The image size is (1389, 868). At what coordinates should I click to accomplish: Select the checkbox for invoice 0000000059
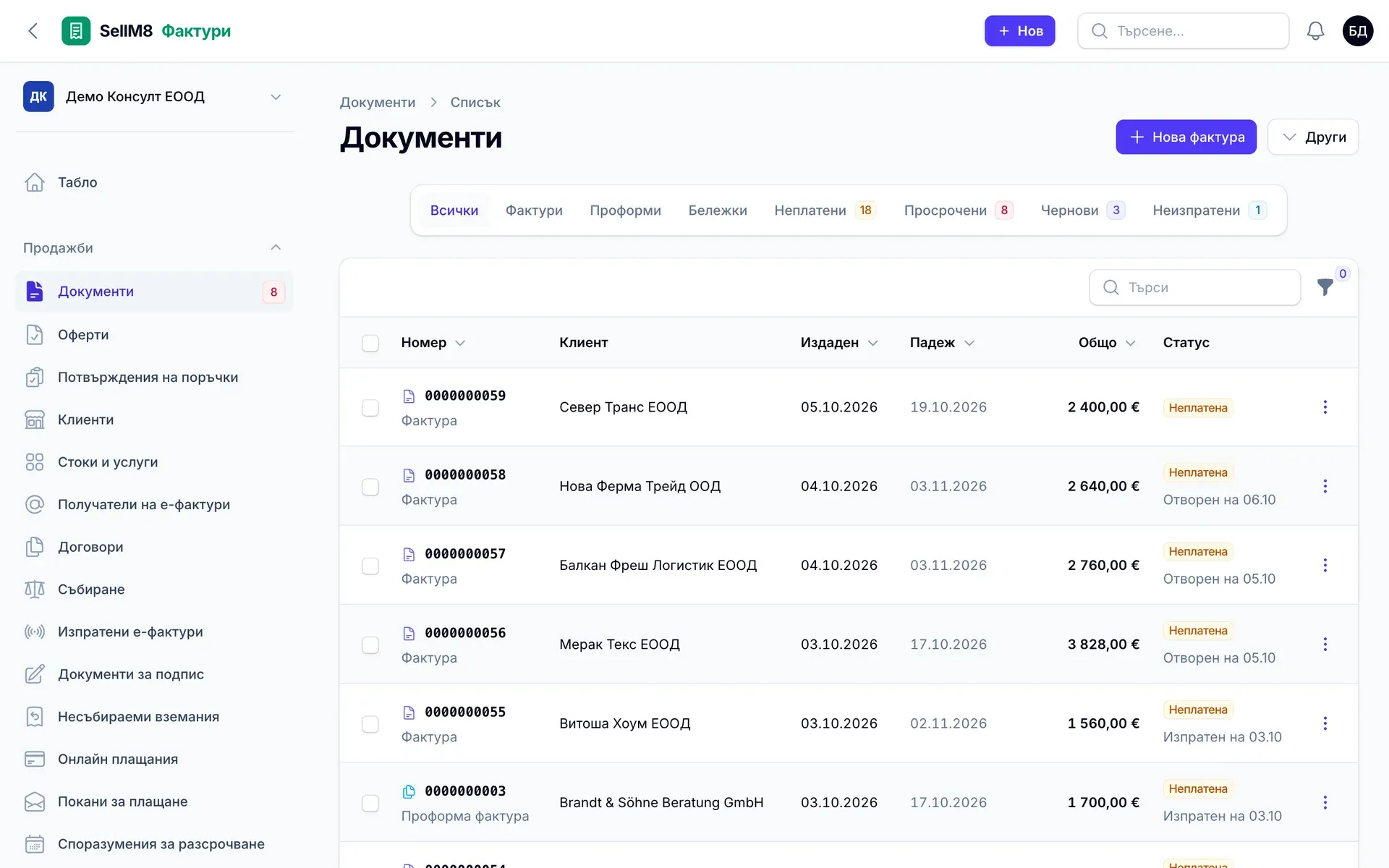pos(370,408)
